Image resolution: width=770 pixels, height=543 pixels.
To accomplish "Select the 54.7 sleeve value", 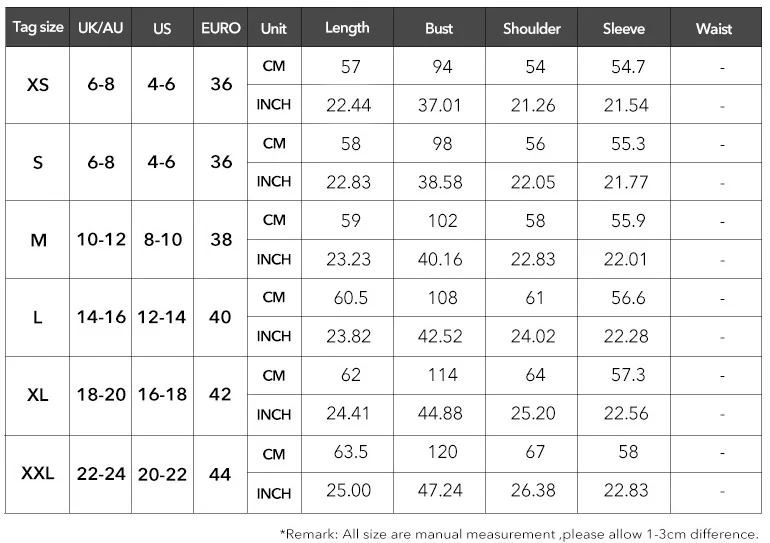I will (x=628, y=66).
